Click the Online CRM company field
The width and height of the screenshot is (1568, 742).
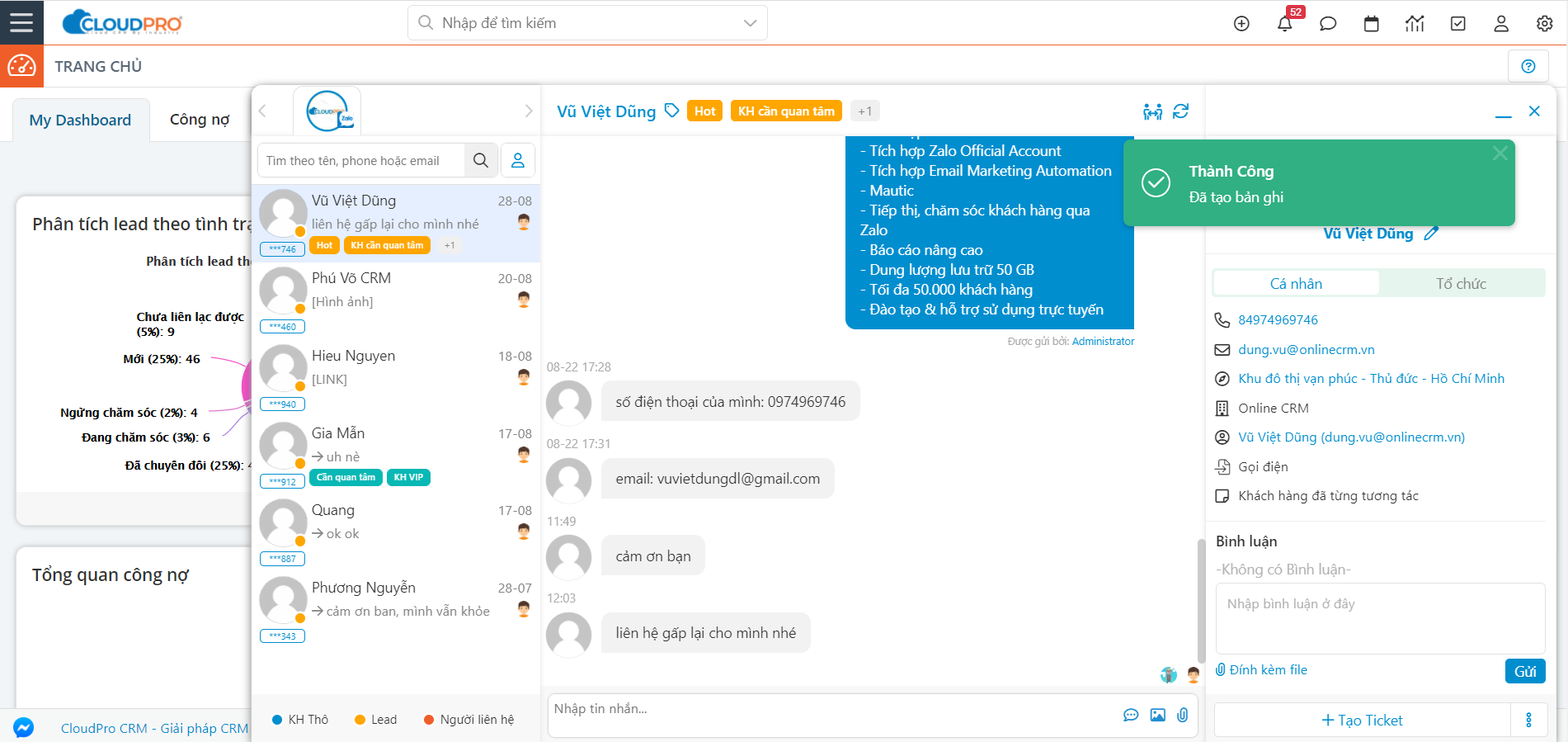[1273, 408]
